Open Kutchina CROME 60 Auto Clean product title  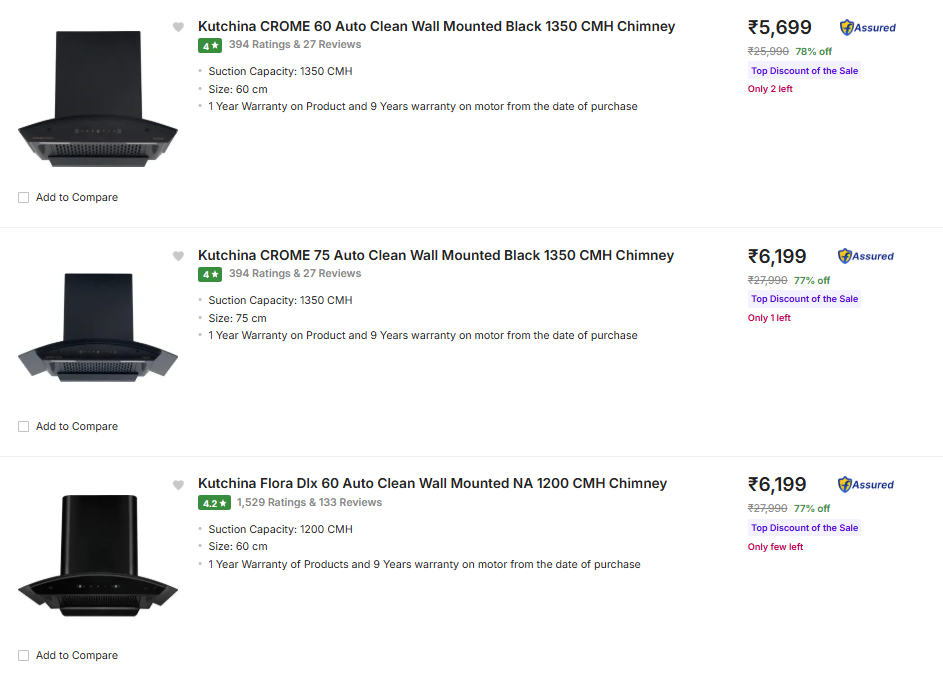(x=436, y=27)
